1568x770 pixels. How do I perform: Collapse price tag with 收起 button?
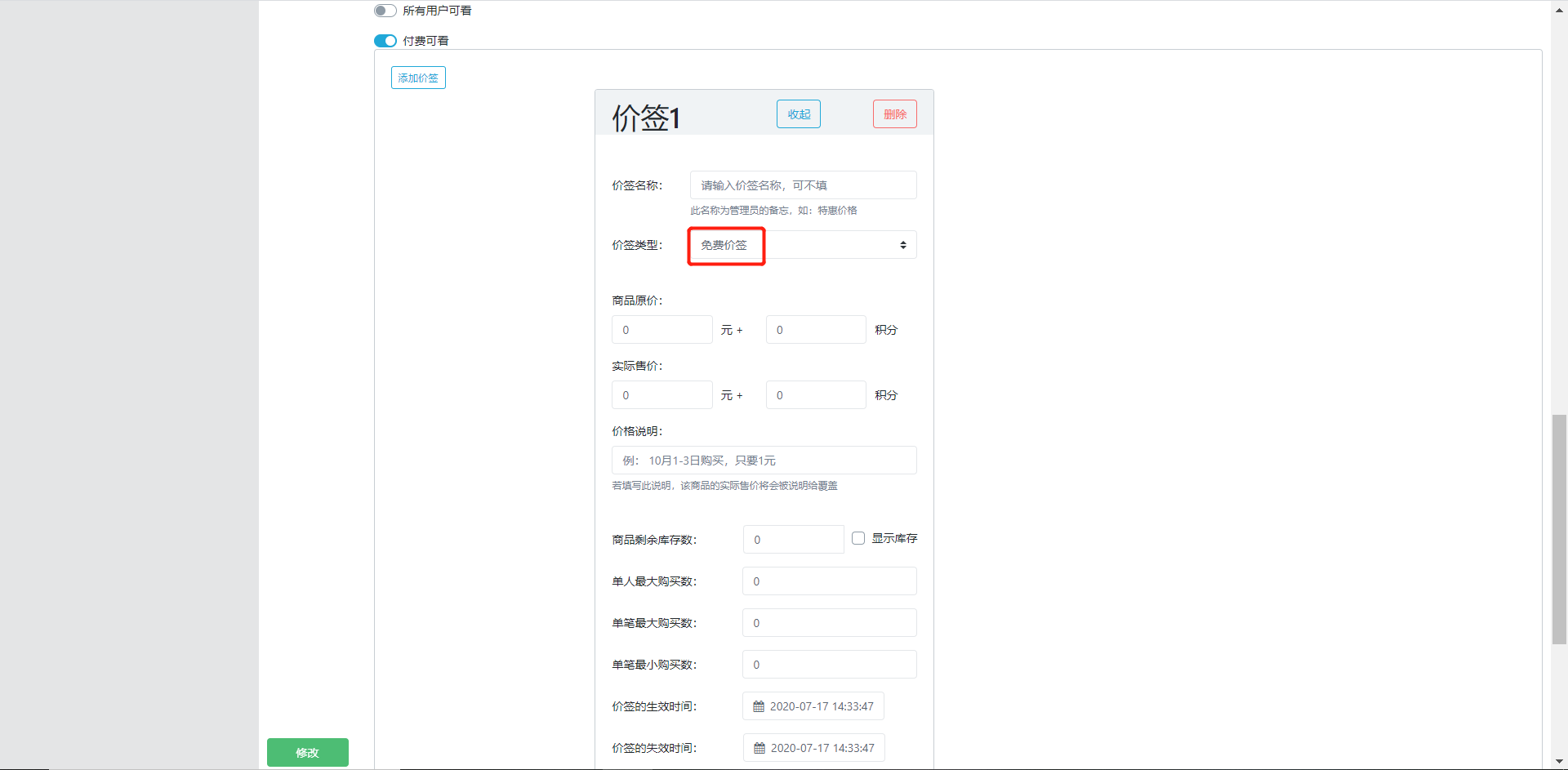(x=798, y=114)
